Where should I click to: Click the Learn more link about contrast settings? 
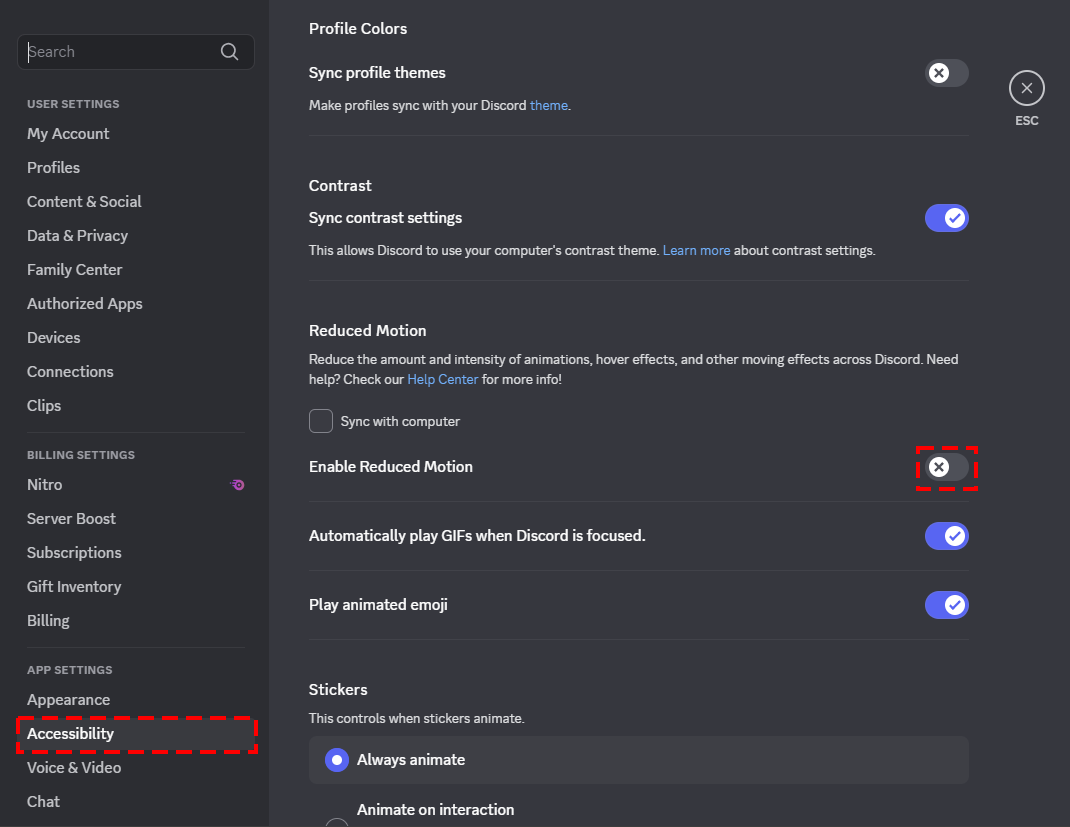[x=696, y=250]
